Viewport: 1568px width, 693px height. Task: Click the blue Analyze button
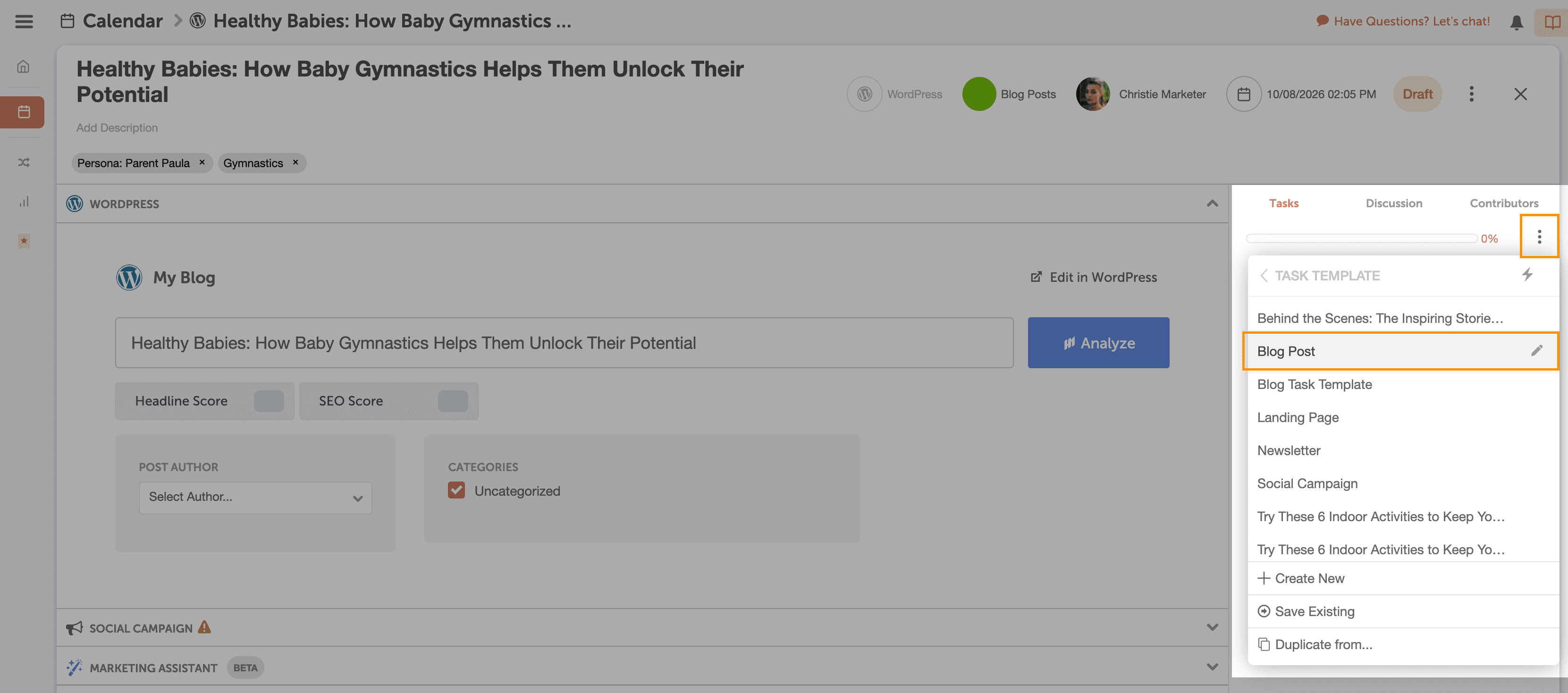[1098, 343]
